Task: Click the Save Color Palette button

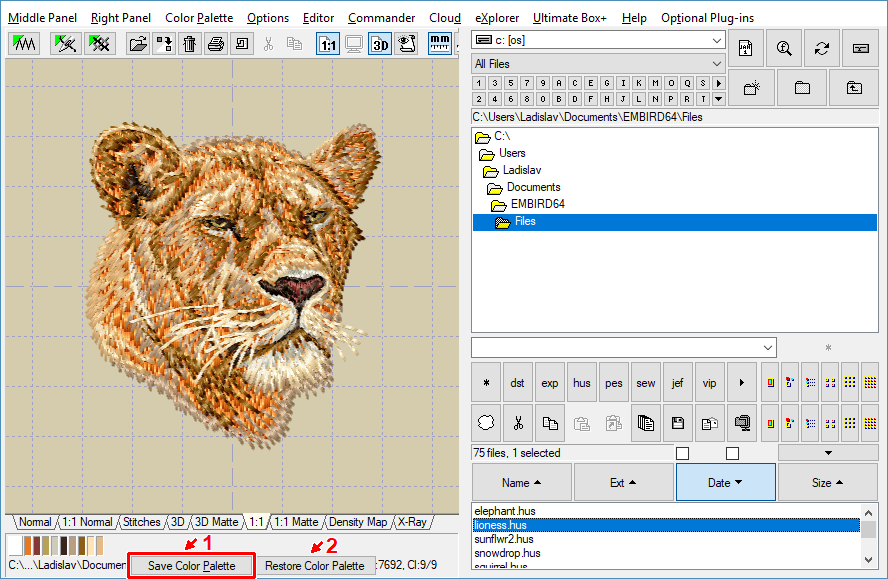Action: [191, 566]
